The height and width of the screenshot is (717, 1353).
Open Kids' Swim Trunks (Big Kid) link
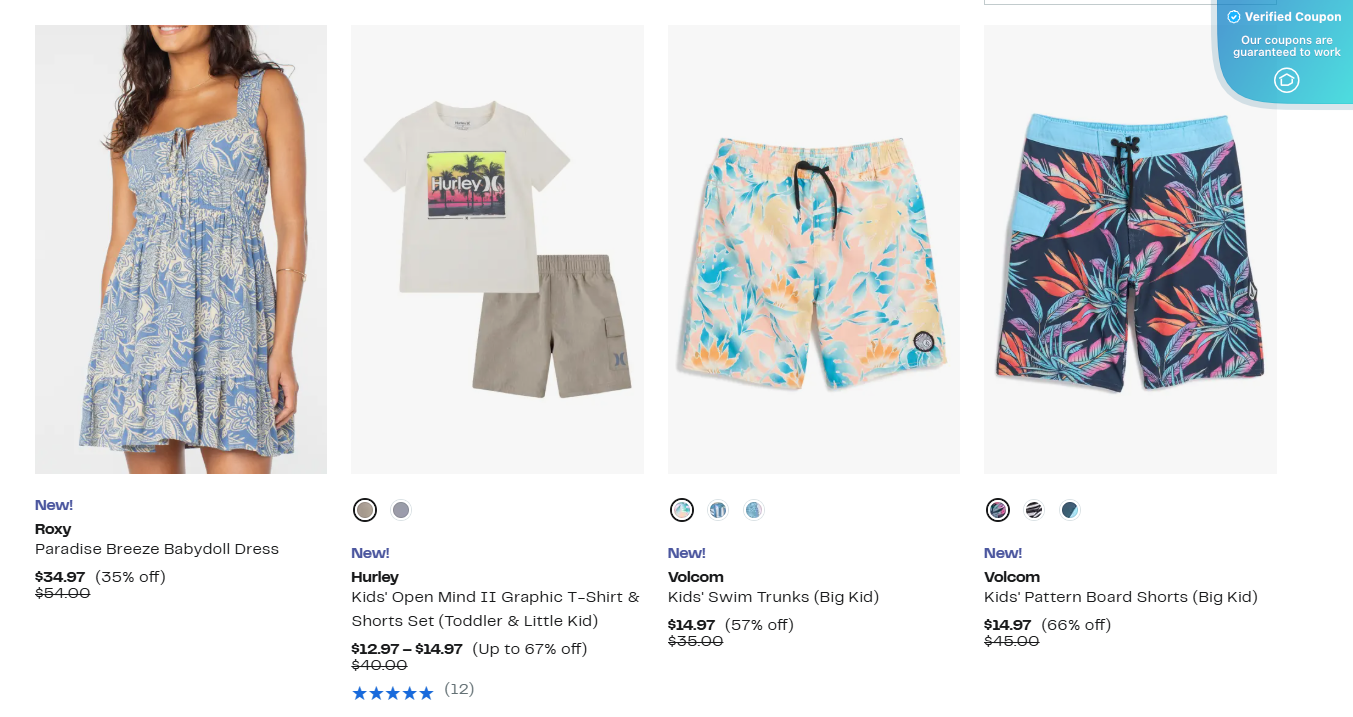point(773,597)
